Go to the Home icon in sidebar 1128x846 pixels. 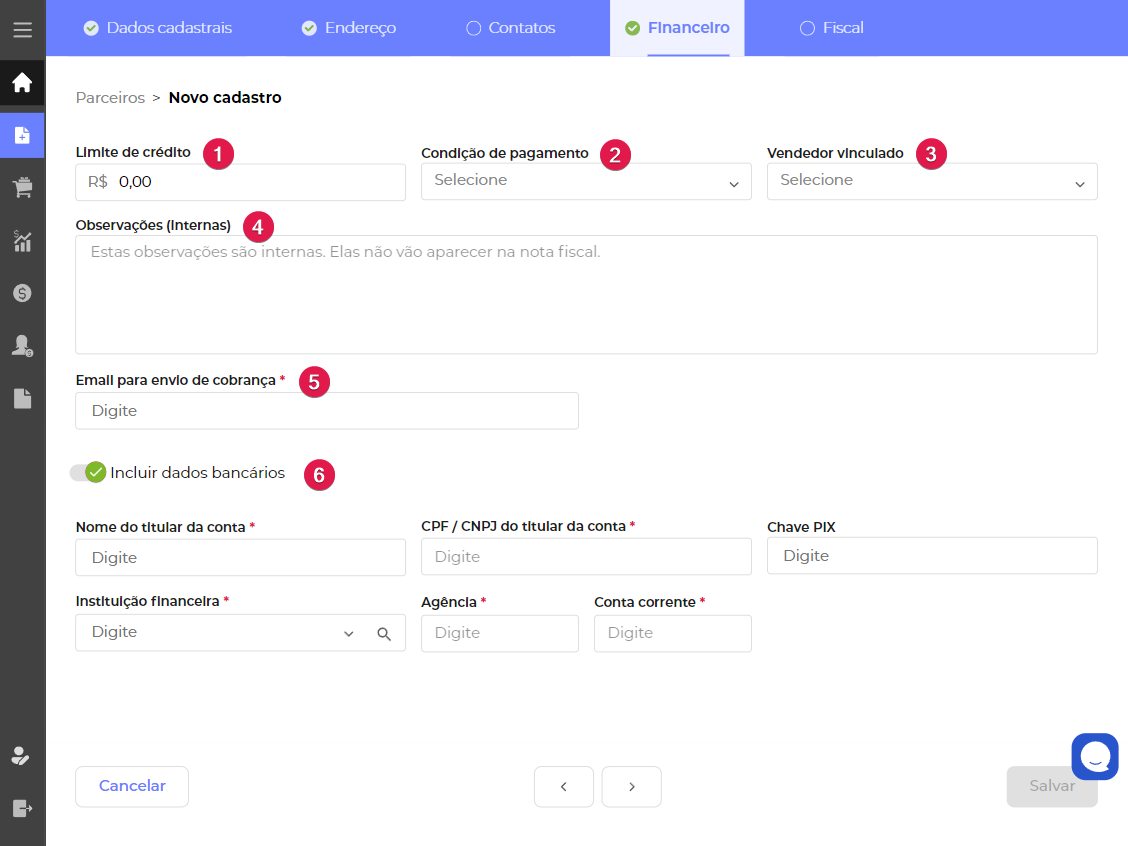[x=22, y=83]
